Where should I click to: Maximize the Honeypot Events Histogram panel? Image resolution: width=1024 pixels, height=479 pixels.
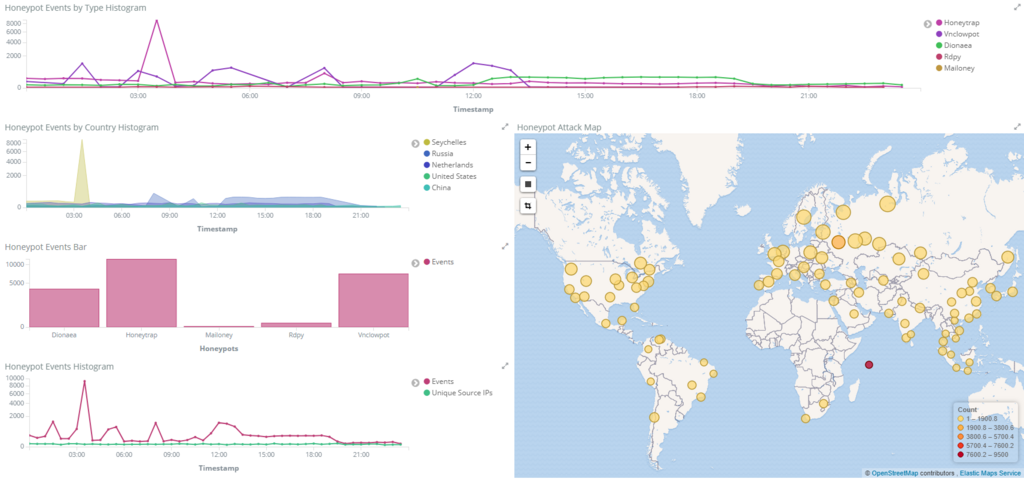(505, 366)
